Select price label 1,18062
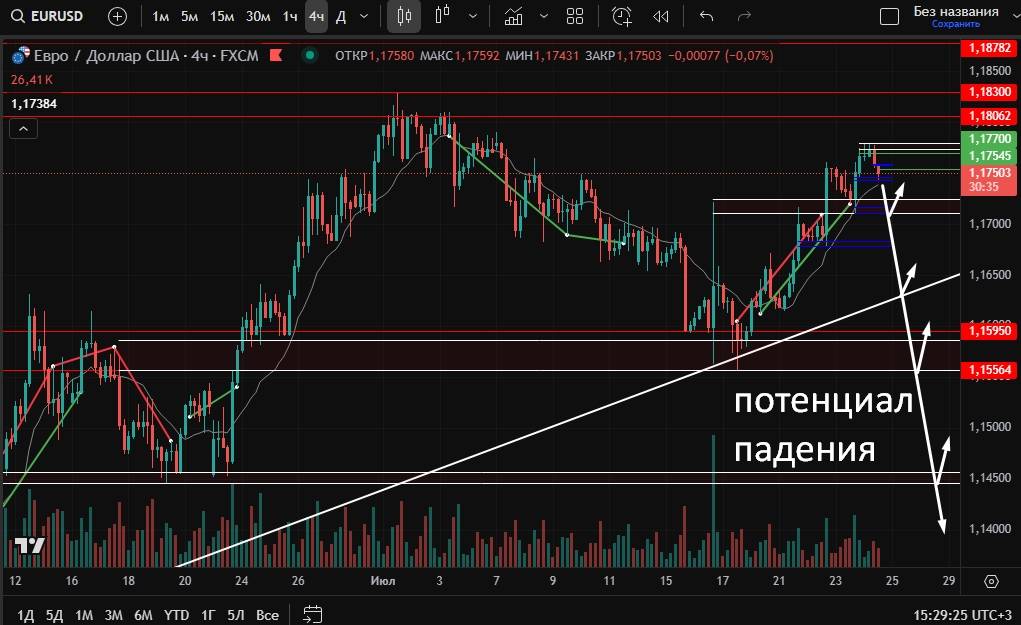This screenshot has width=1021, height=625. (x=989, y=116)
